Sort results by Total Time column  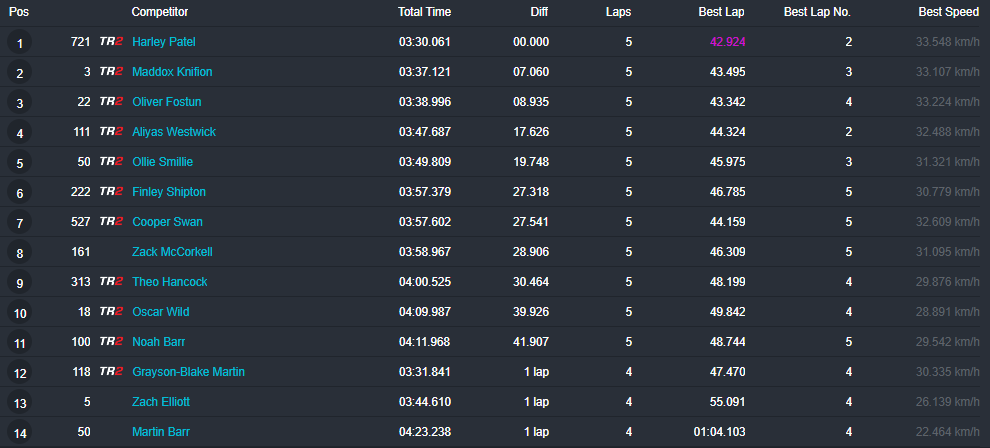(x=424, y=12)
